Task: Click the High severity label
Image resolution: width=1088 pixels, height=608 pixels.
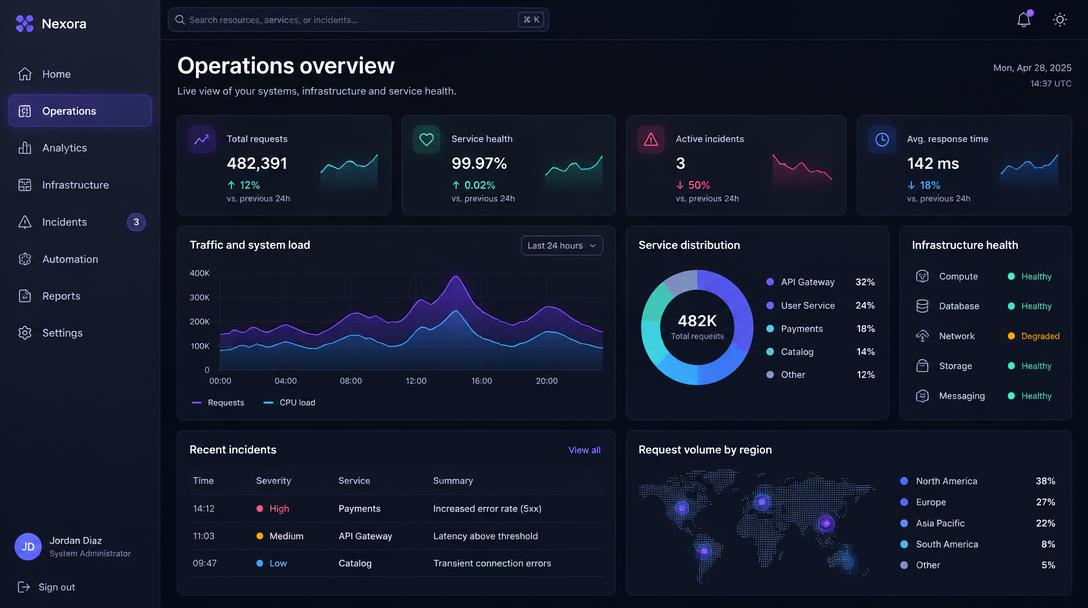Action: click(279, 509)
